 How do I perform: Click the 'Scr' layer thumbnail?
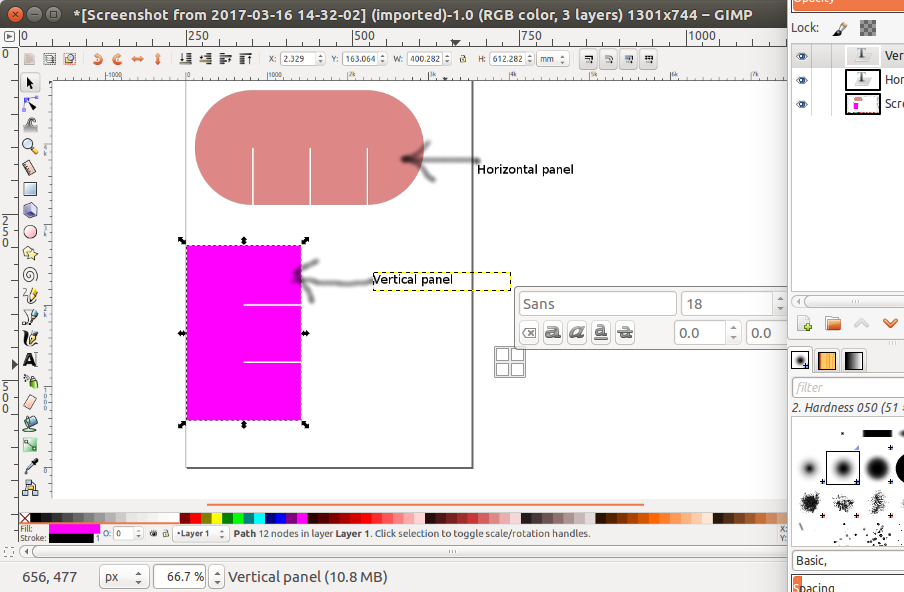[862, 104]
